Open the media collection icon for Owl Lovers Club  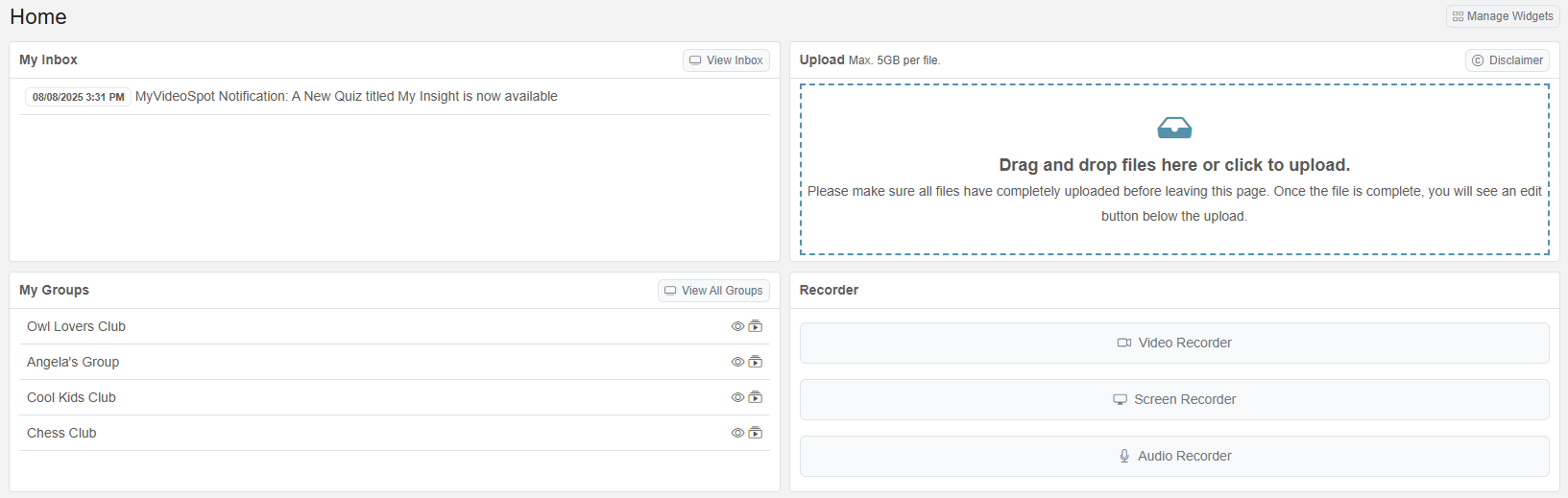click(x=756, y=326)
